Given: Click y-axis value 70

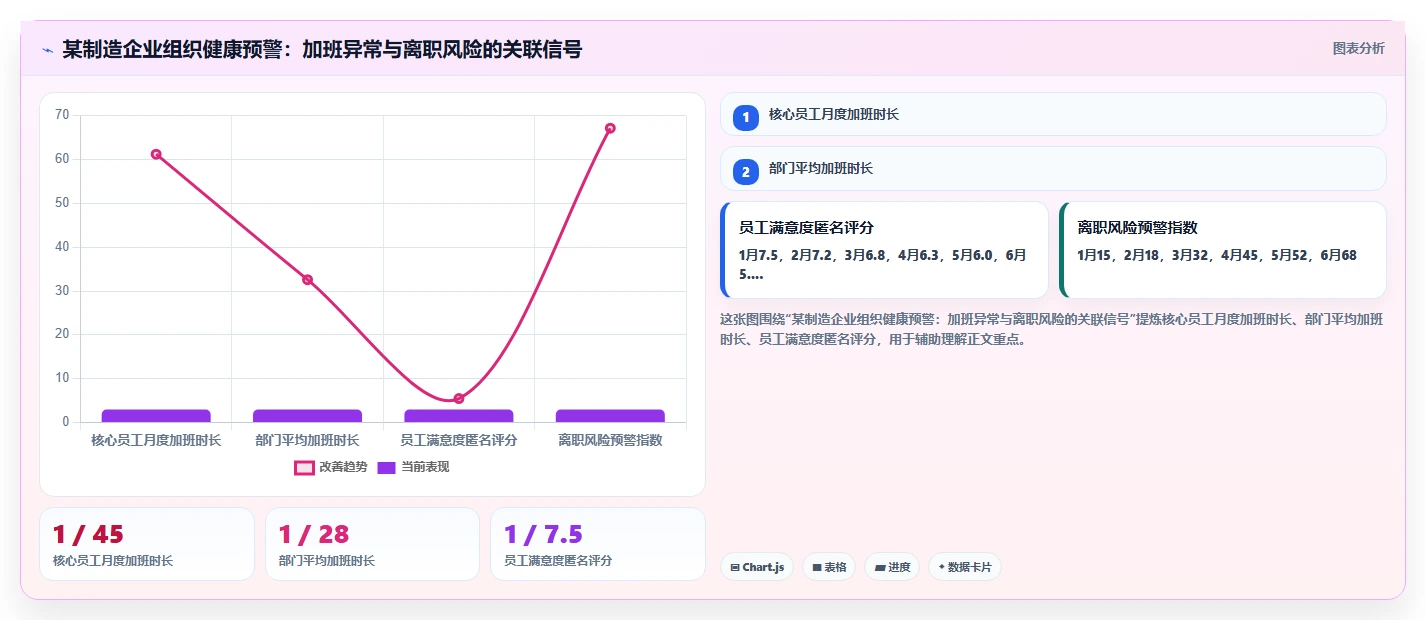Looking at the screenshot, I should click(x=62, y=115).
